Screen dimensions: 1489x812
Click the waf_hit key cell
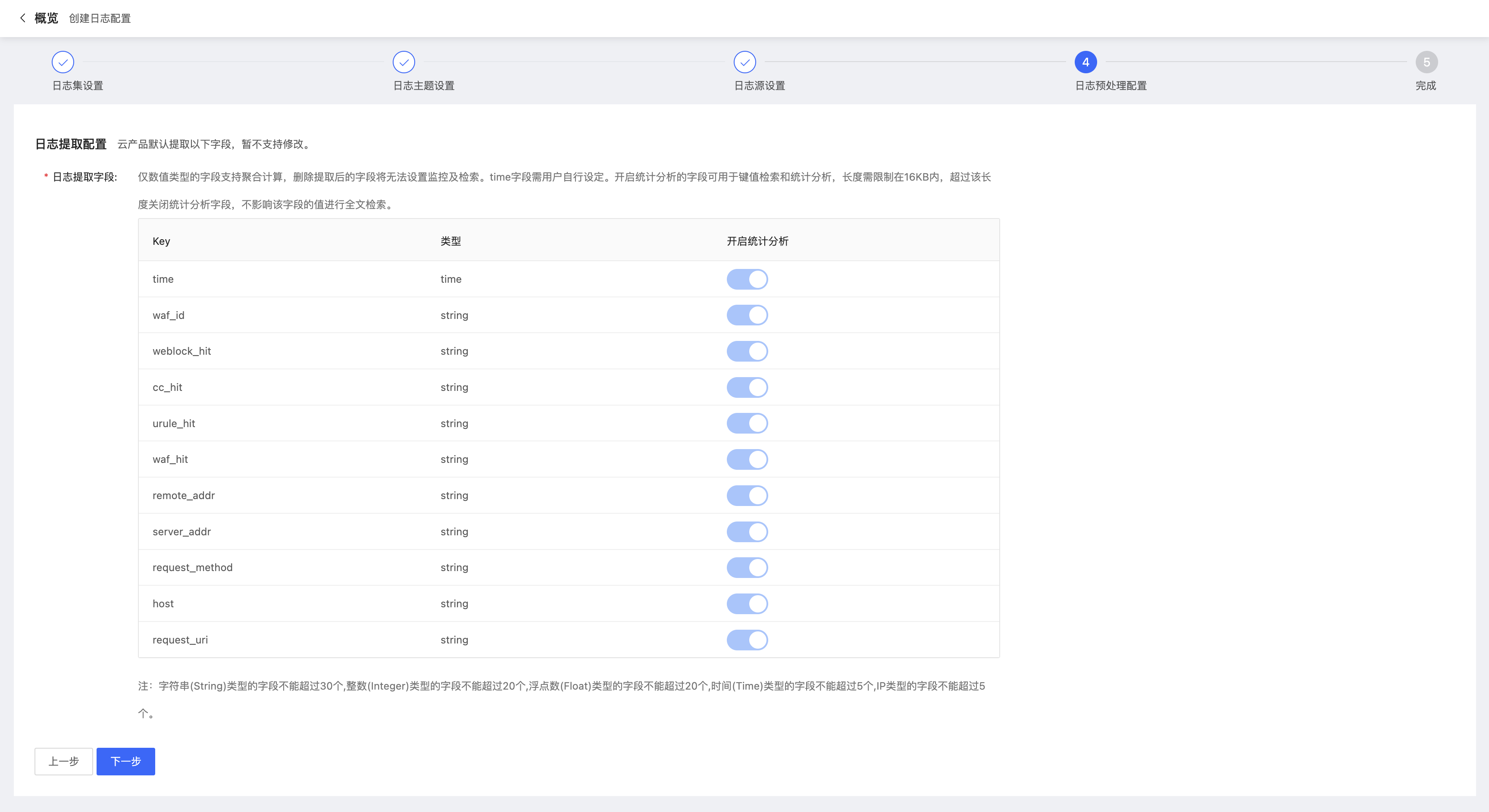pos(170,459)
